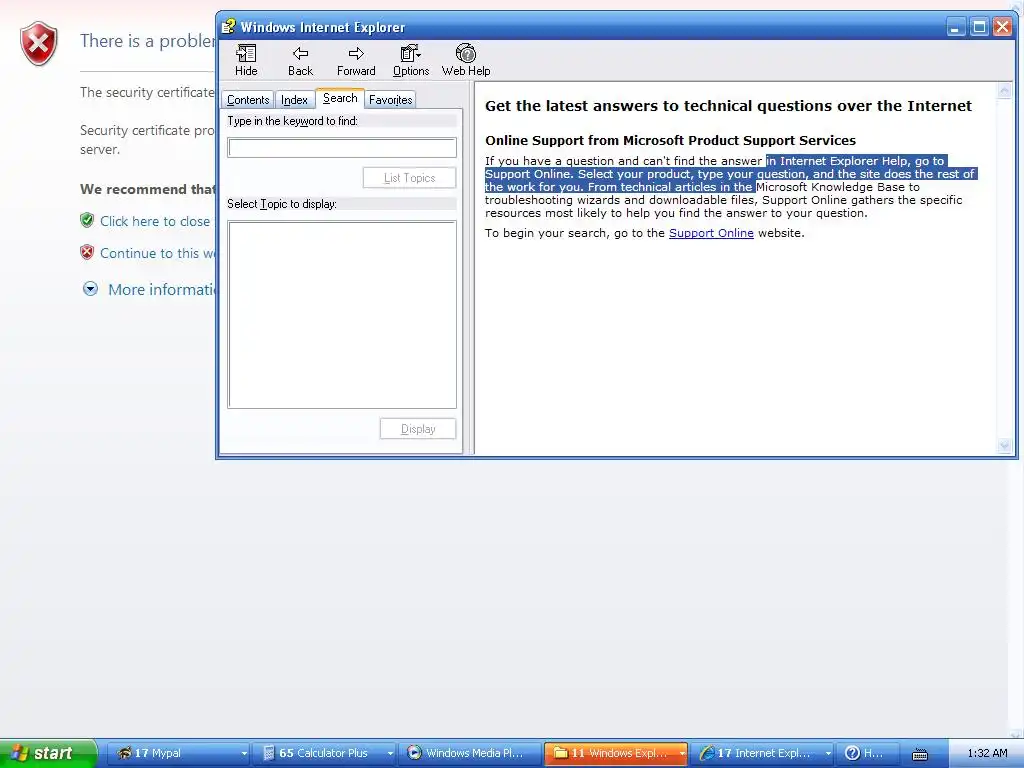Image resolution: width=1024 pixels, height=768 pixels.
Task: Select the Search tab
Action: tap(340, 98)
